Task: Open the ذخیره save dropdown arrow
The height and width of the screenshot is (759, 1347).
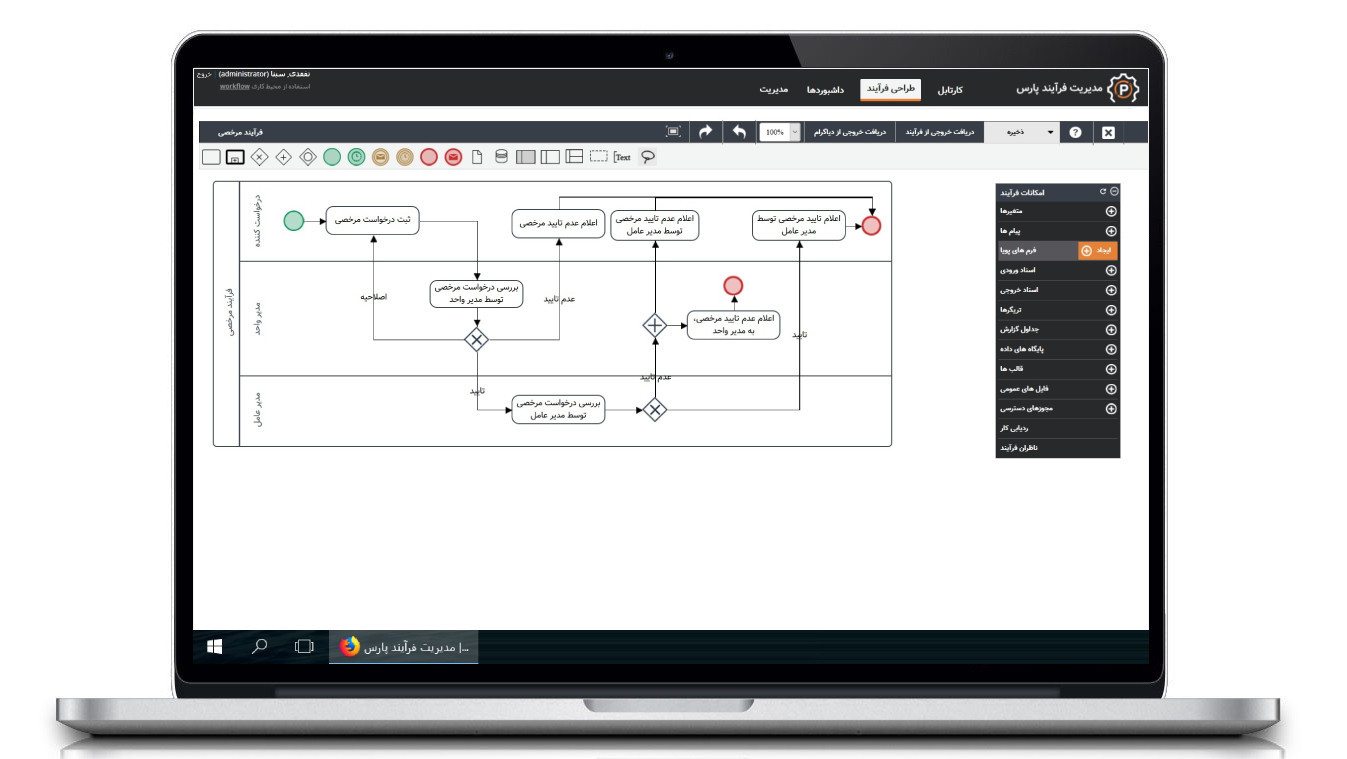Action: (x=1049, y=132)
